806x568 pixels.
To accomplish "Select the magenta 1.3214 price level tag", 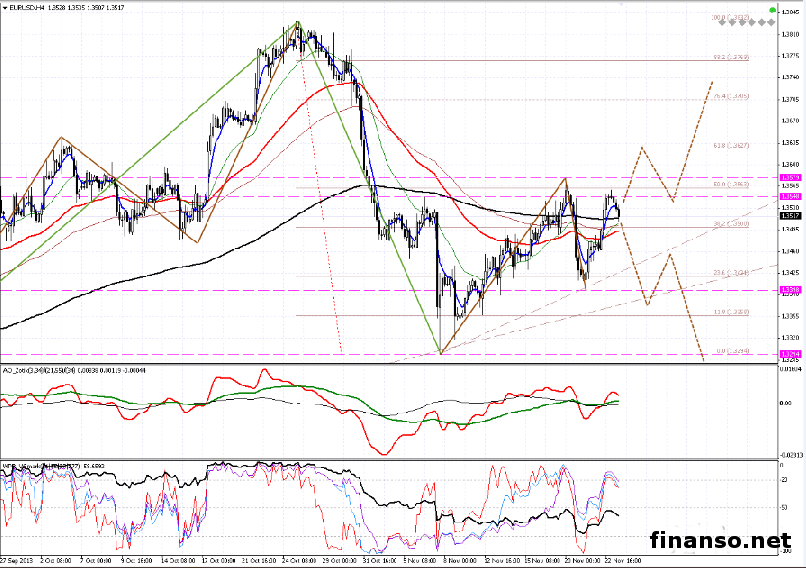I will pyautogui.click(x=789, y=354).
